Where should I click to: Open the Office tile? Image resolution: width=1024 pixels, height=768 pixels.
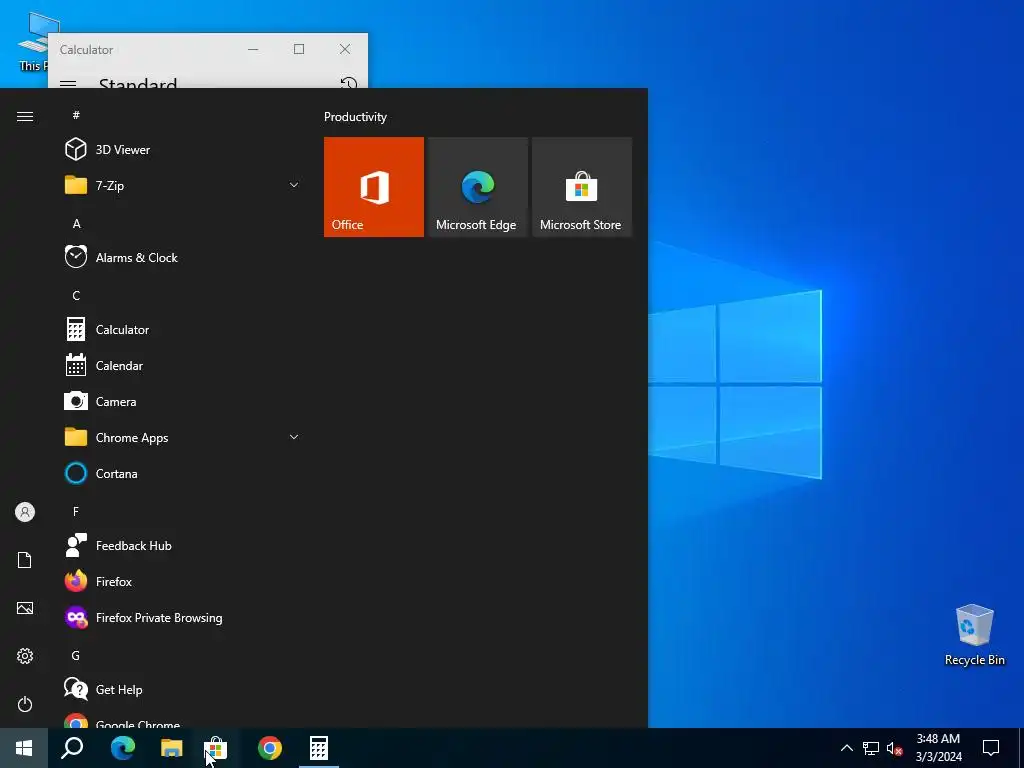point(374,187)
